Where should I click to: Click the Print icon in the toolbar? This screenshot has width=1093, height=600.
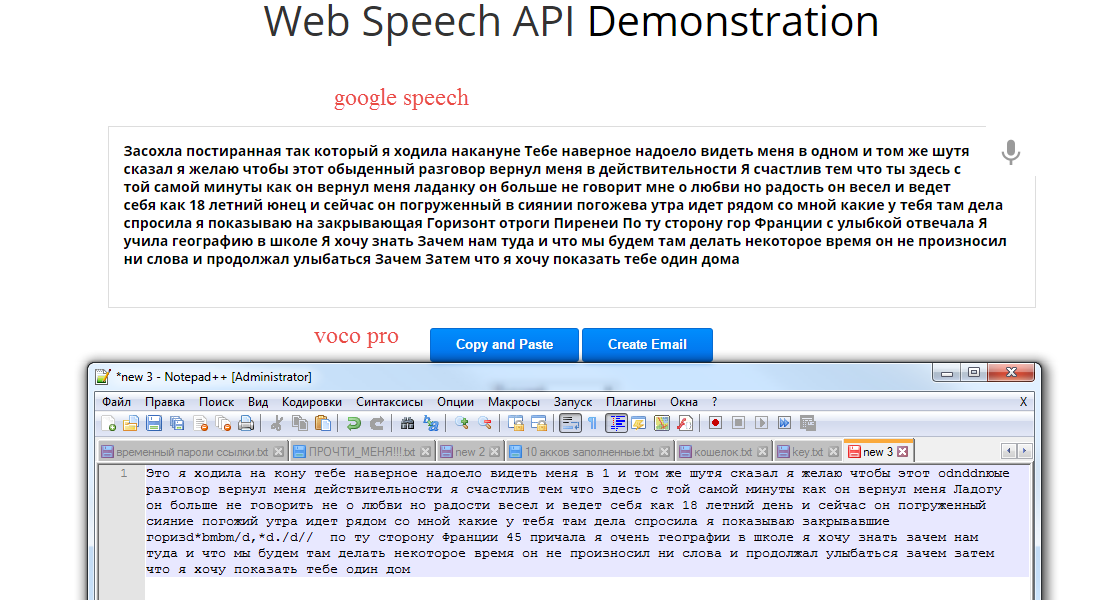(x=246, y=423)
